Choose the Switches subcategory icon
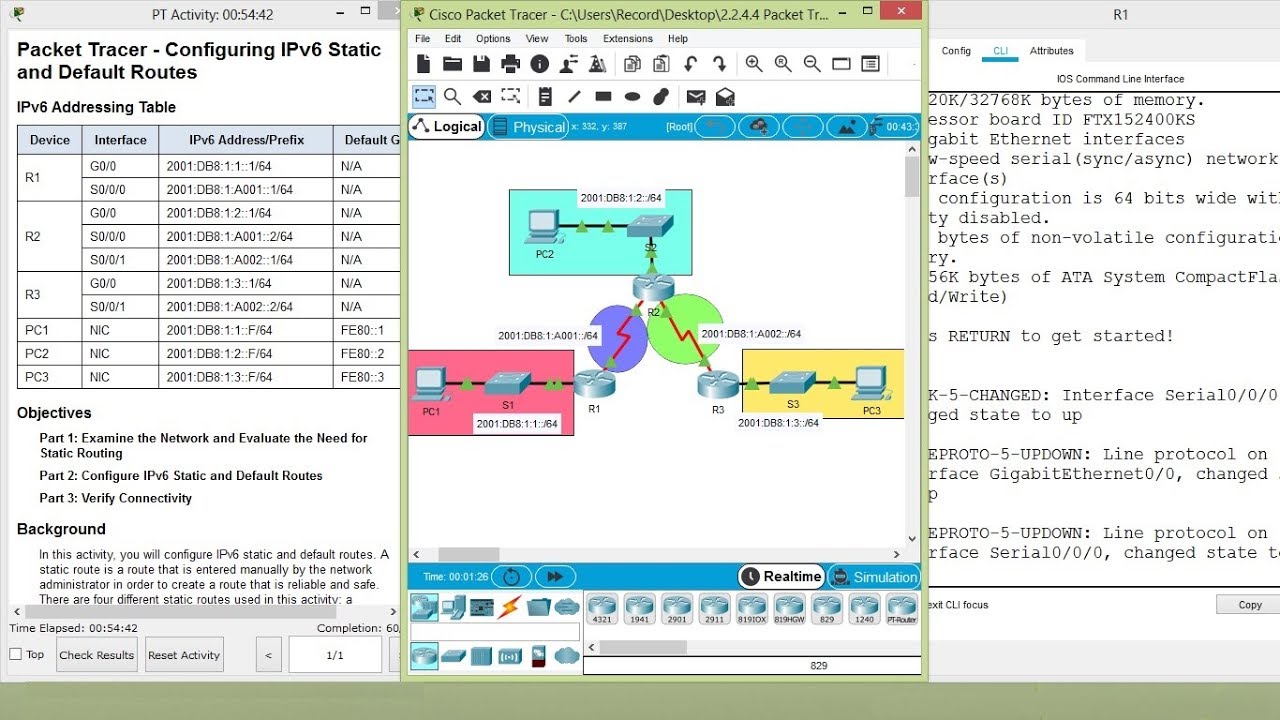1280x720 pixels. 453,656
